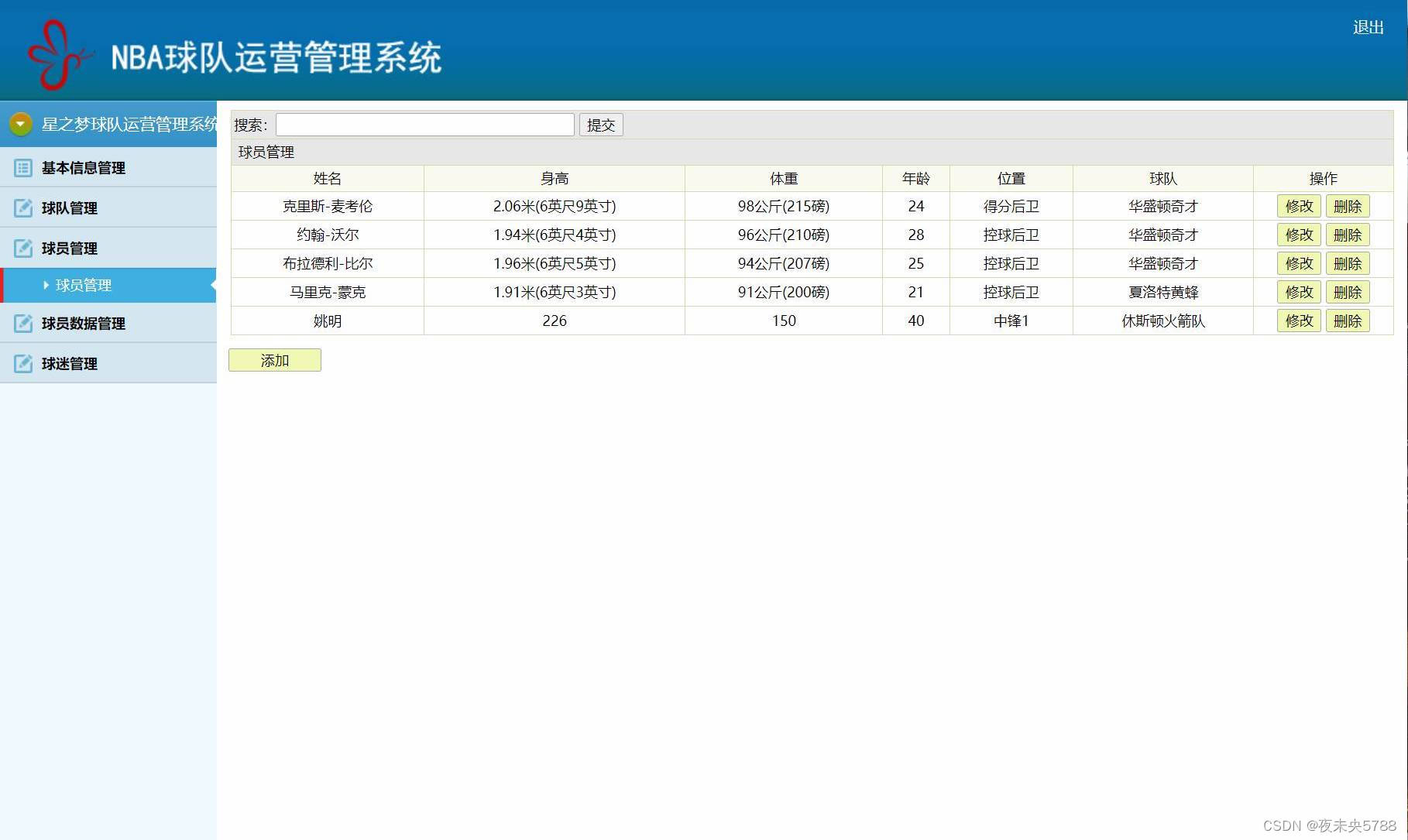Click weight cell 96公斤(210磅)
The height and width of the screenshot is (840, 1408).
[784, 235]
